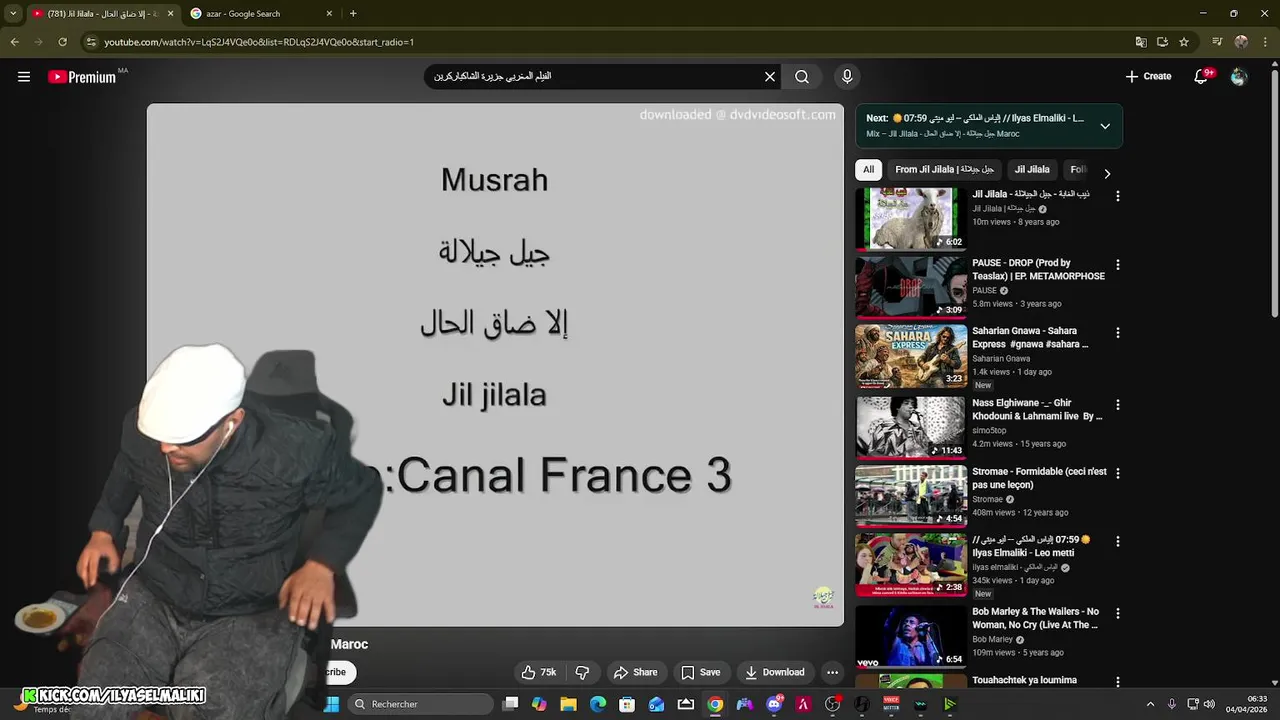Open the Create menu
Image resolution: width=1280 pixels, height=720 pixels.
1148,76
